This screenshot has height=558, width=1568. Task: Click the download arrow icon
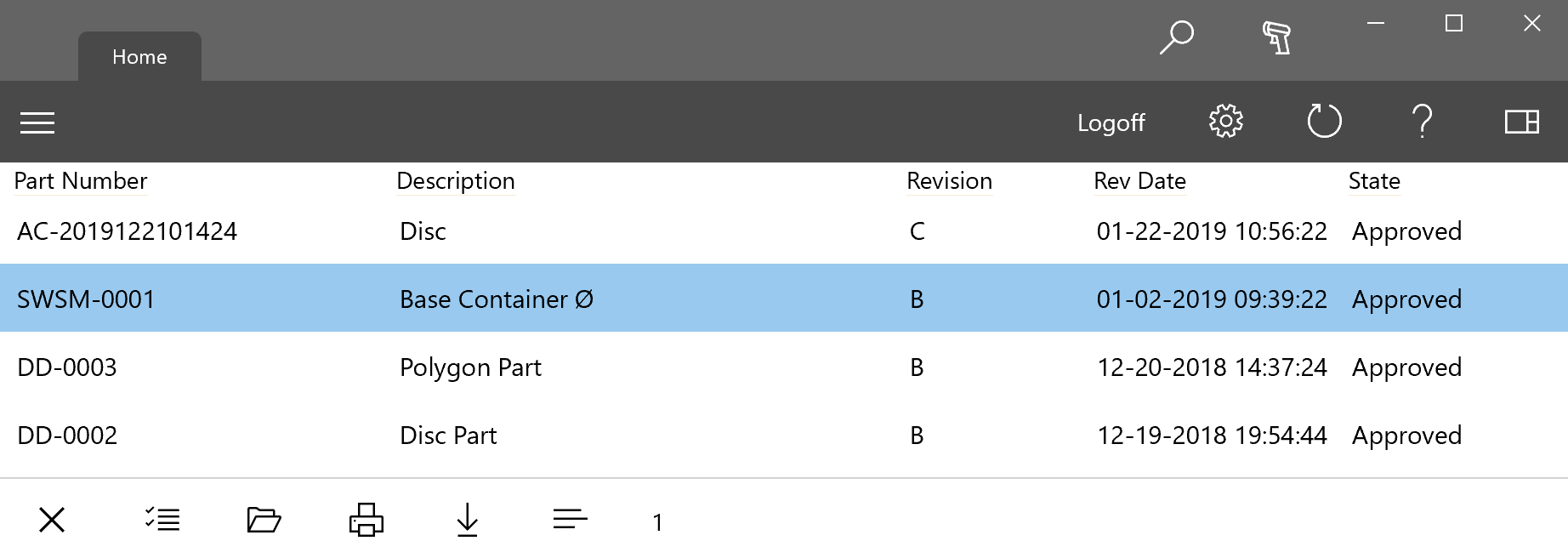468,519
